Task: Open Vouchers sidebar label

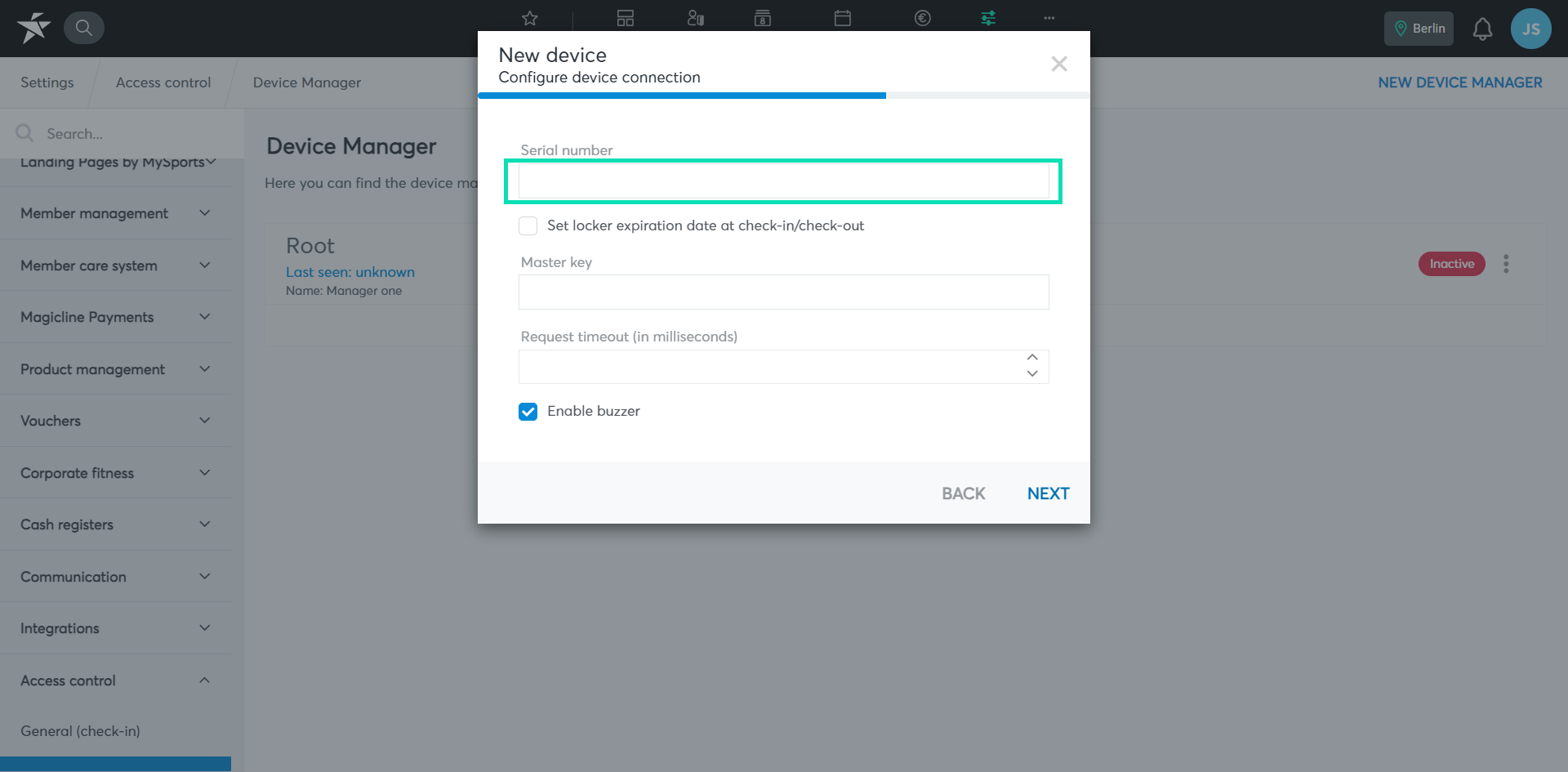Action: (x=51, y=421)
